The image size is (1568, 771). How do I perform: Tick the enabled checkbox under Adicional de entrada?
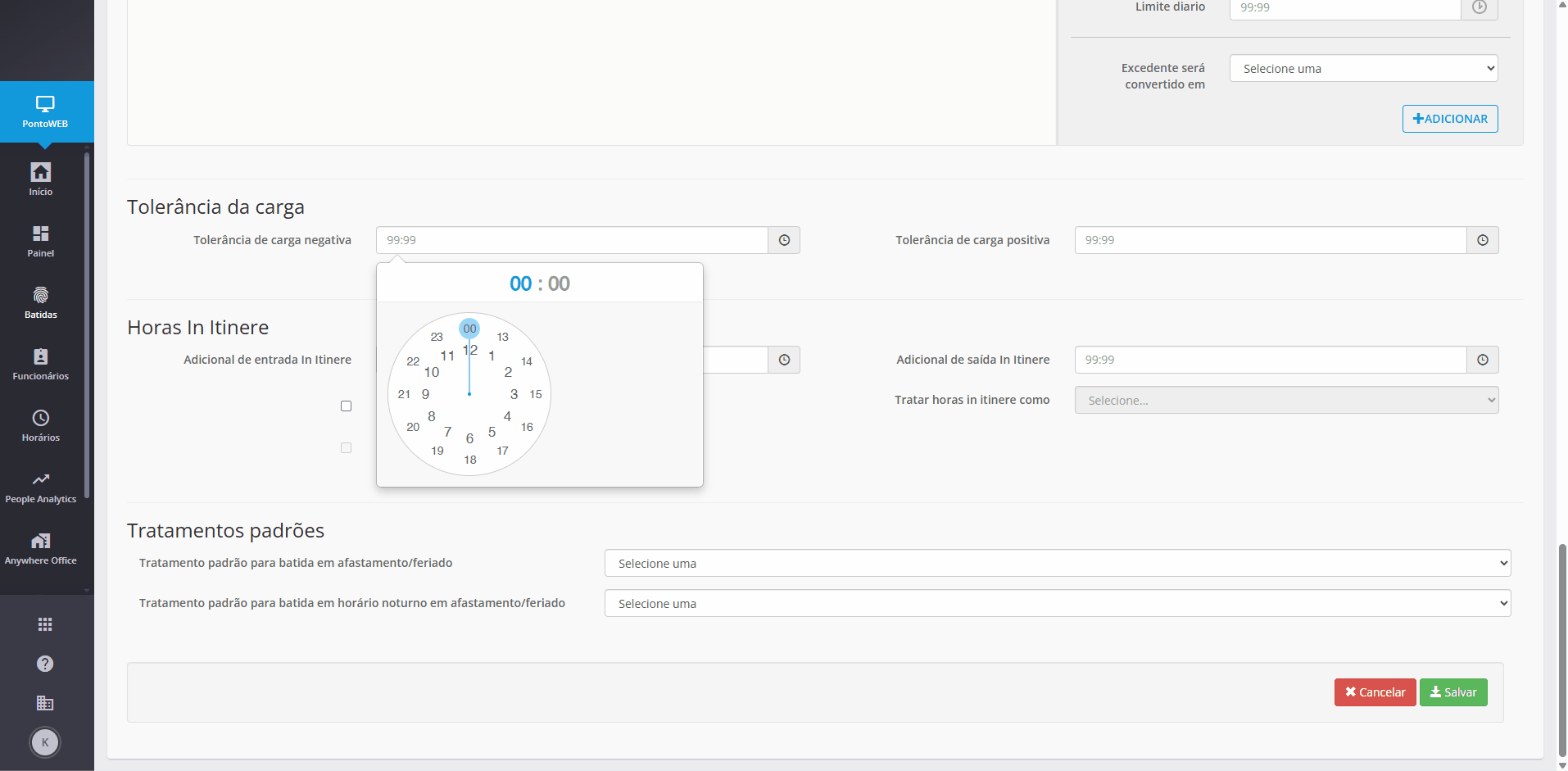point(347,406)
